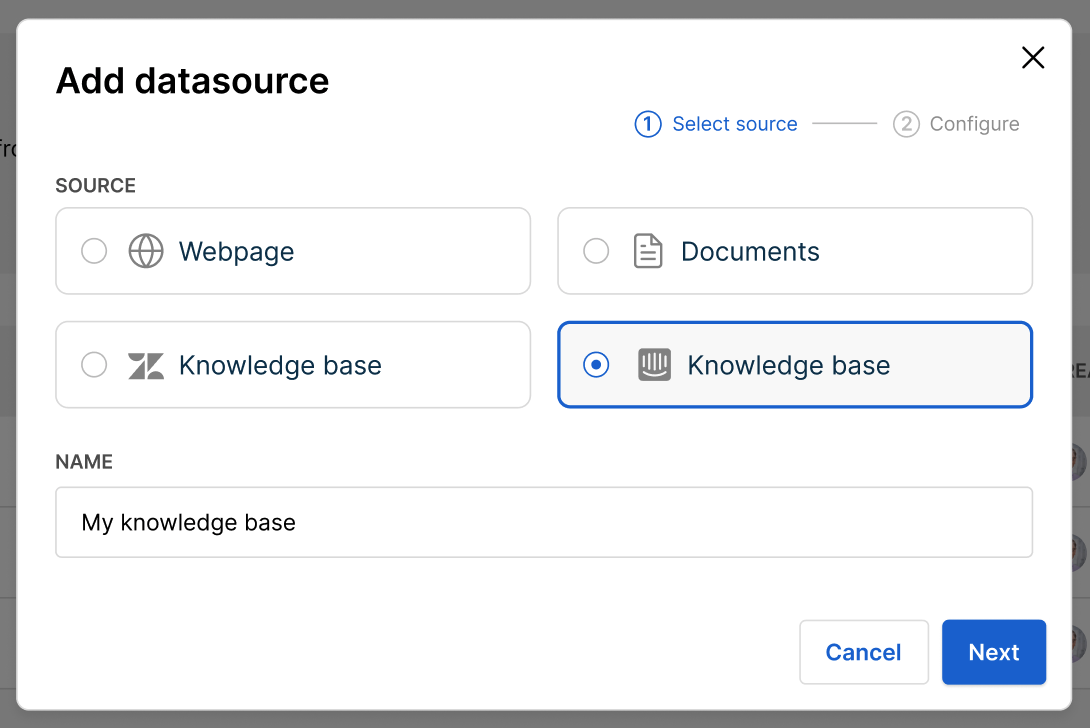Go to the Select source step label
This screenshot has height=728, width=1090.
tap(734, 124)
